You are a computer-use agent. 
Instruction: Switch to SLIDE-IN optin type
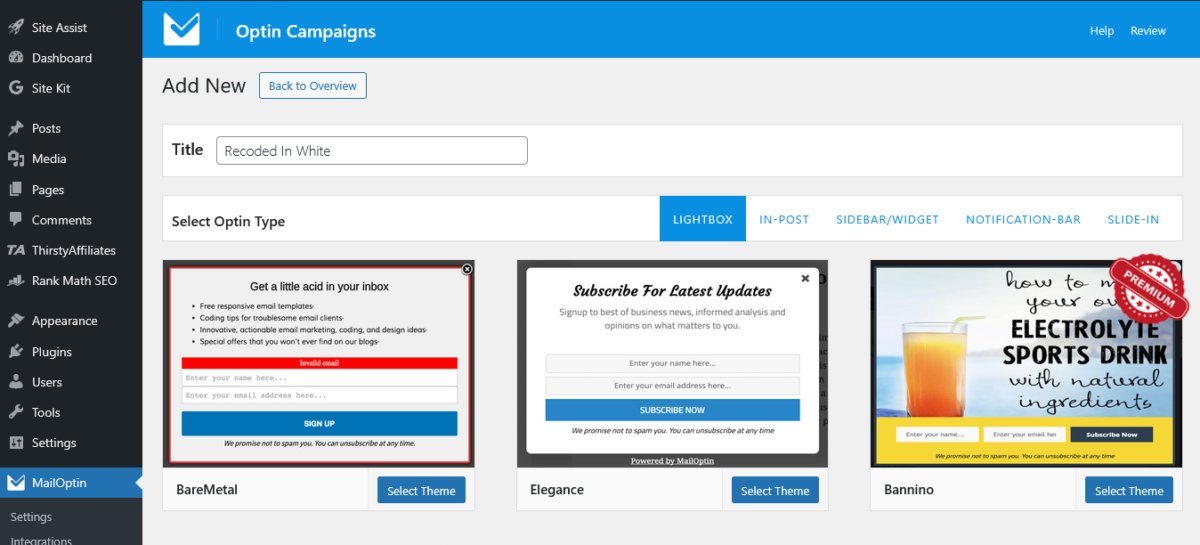pyautogui.click(x=1133, y=219)
